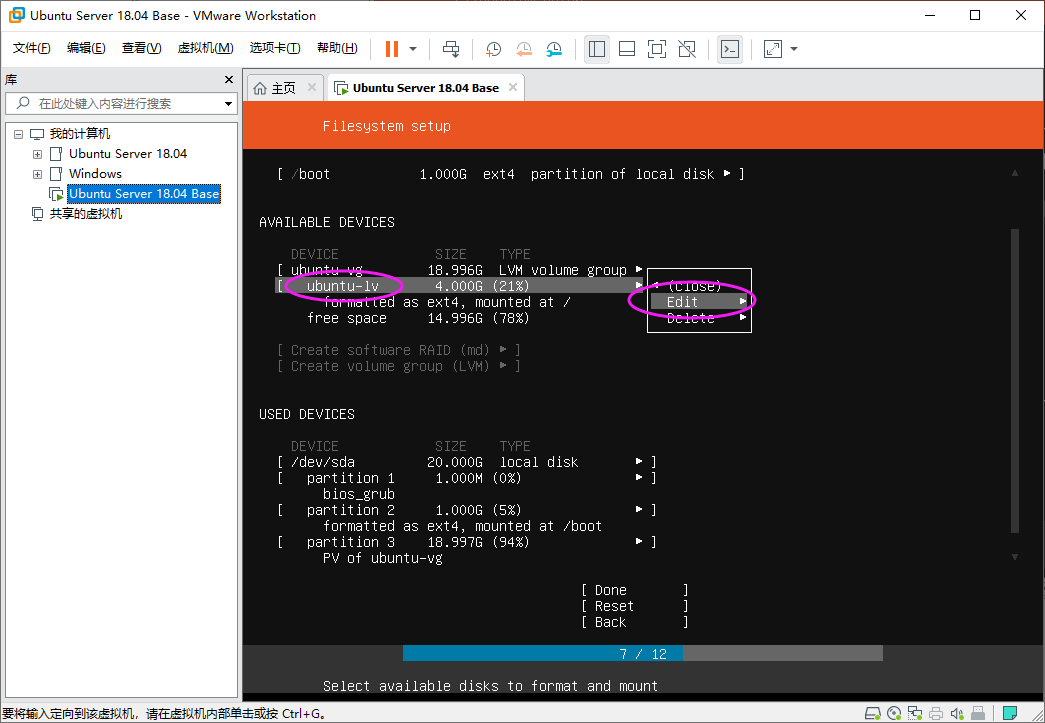Click the installer scrollbar up arrow
The height and width of the screenshot is (723, 1045).
coord(1015,173)
